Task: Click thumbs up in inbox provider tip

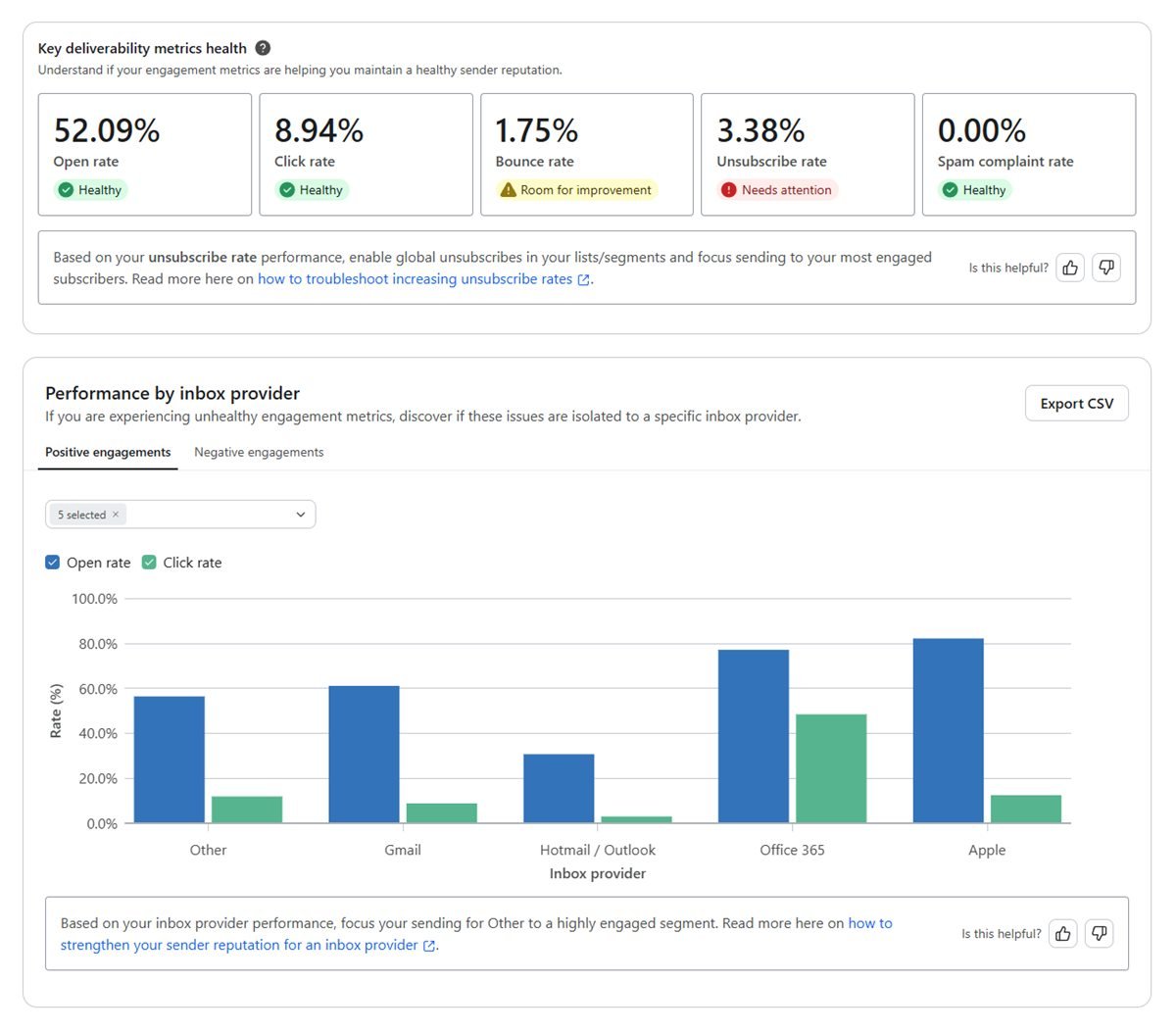Action: pos(1063,934)
